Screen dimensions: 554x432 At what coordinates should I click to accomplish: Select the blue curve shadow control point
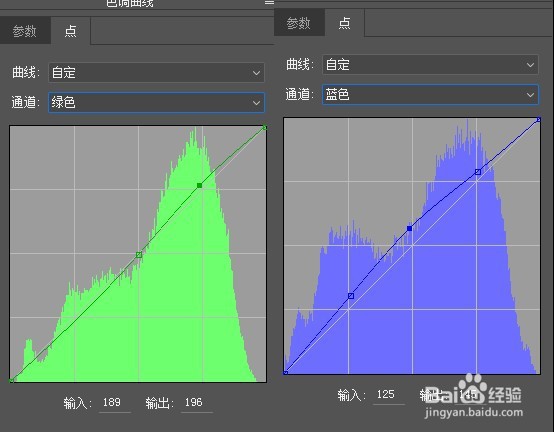[x=351, y=296]
